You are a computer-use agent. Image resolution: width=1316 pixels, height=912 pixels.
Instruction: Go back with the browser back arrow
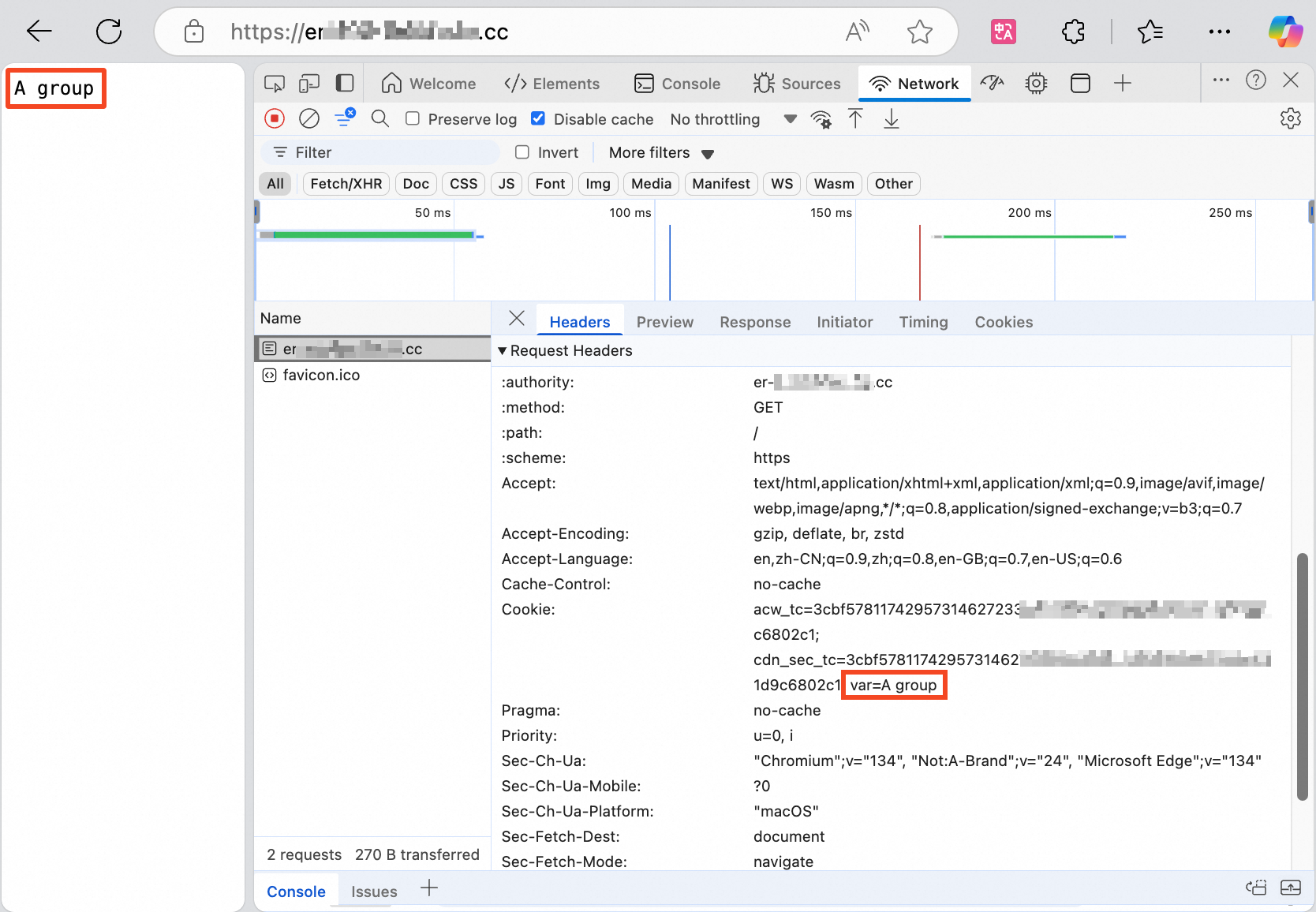(x=39, y=32)
